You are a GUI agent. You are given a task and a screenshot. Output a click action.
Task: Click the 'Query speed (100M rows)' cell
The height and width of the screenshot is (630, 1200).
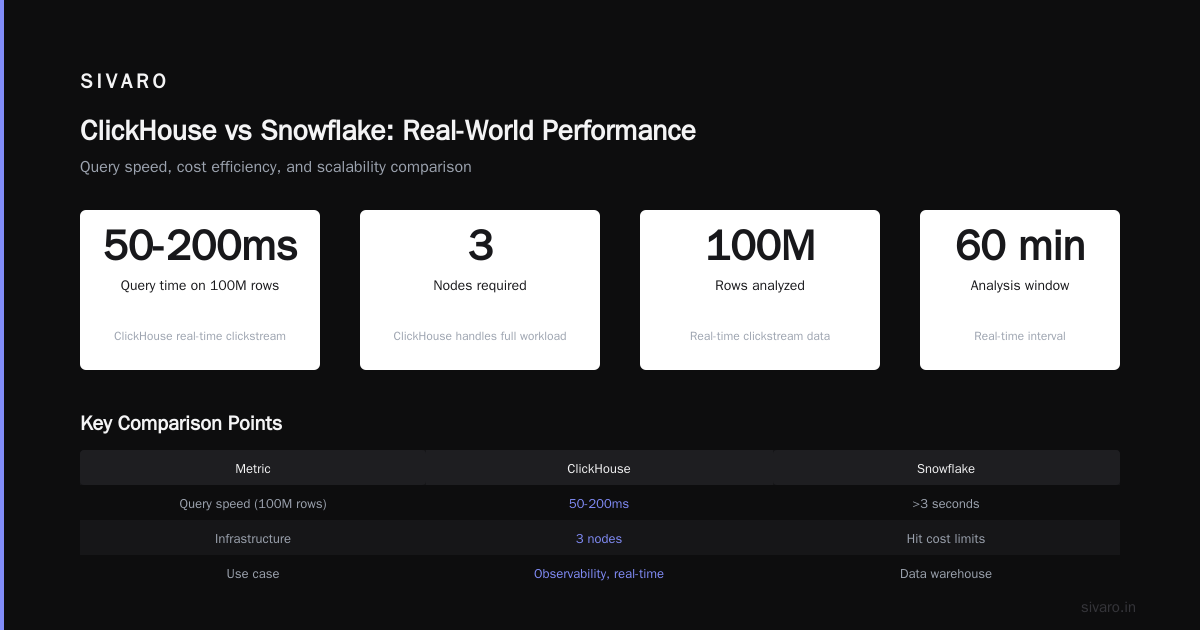(x=253, y=504)
